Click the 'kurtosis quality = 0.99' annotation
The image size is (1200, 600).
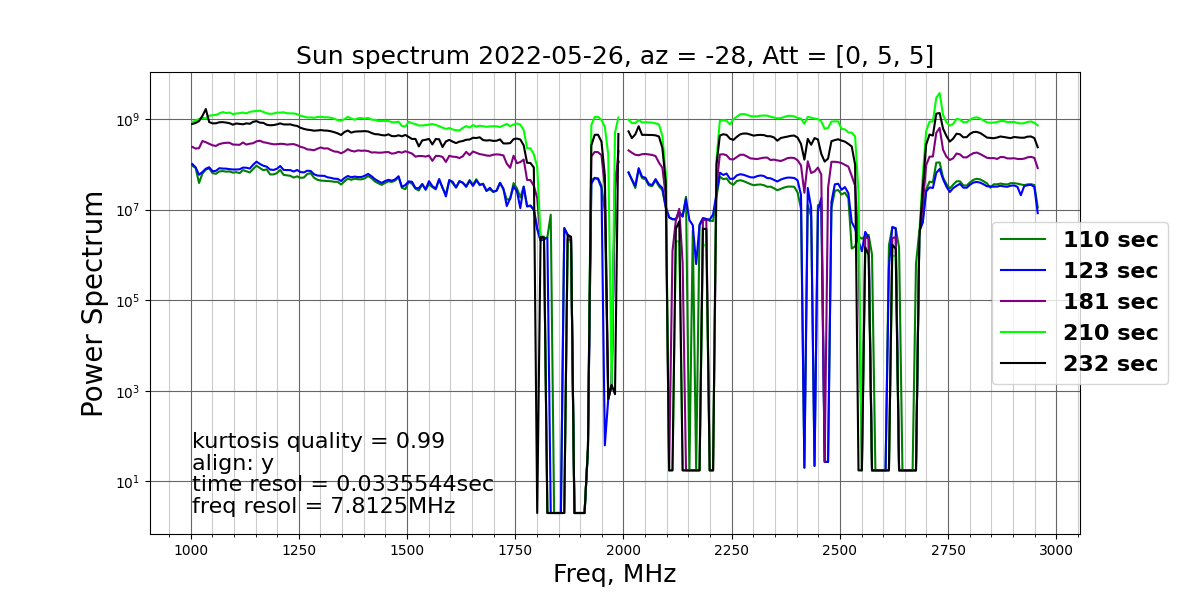318,441
